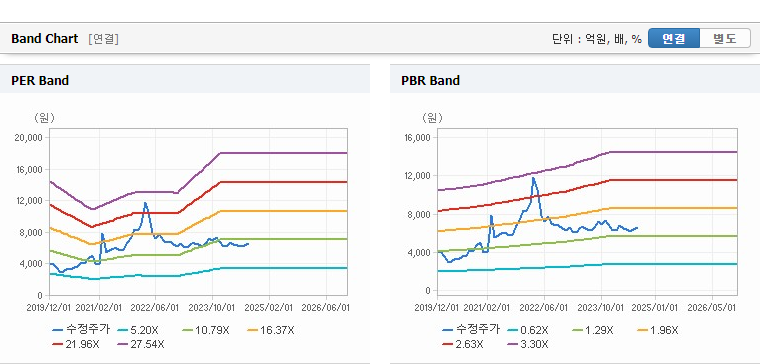Toggle 수정주가 legend in PBR Band chart
760x364 pixels.
(471, 330)
